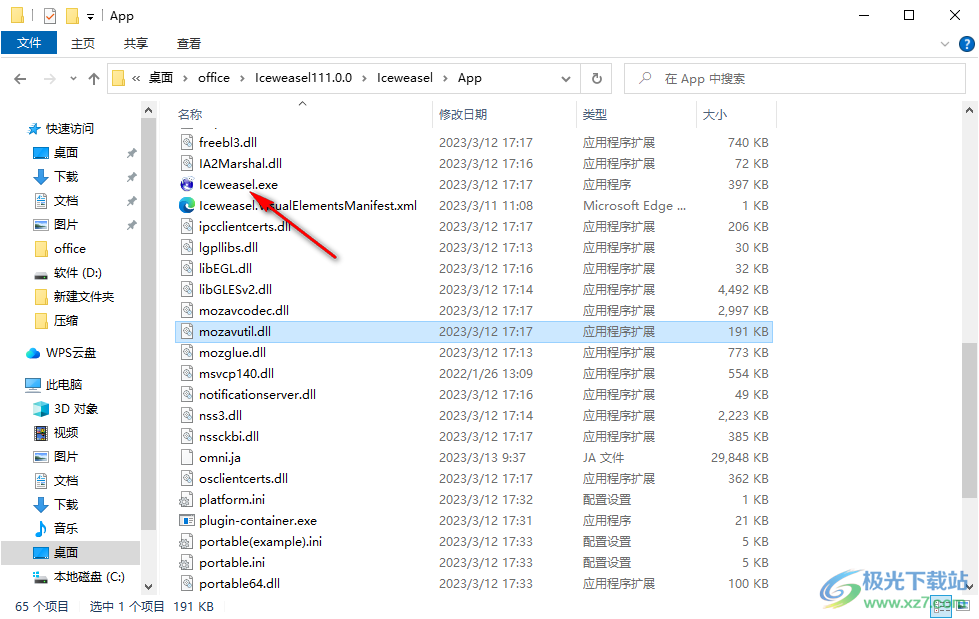Click the Iceweasel.exe application icon
979x619 pixels.
(x=187, y=184)
